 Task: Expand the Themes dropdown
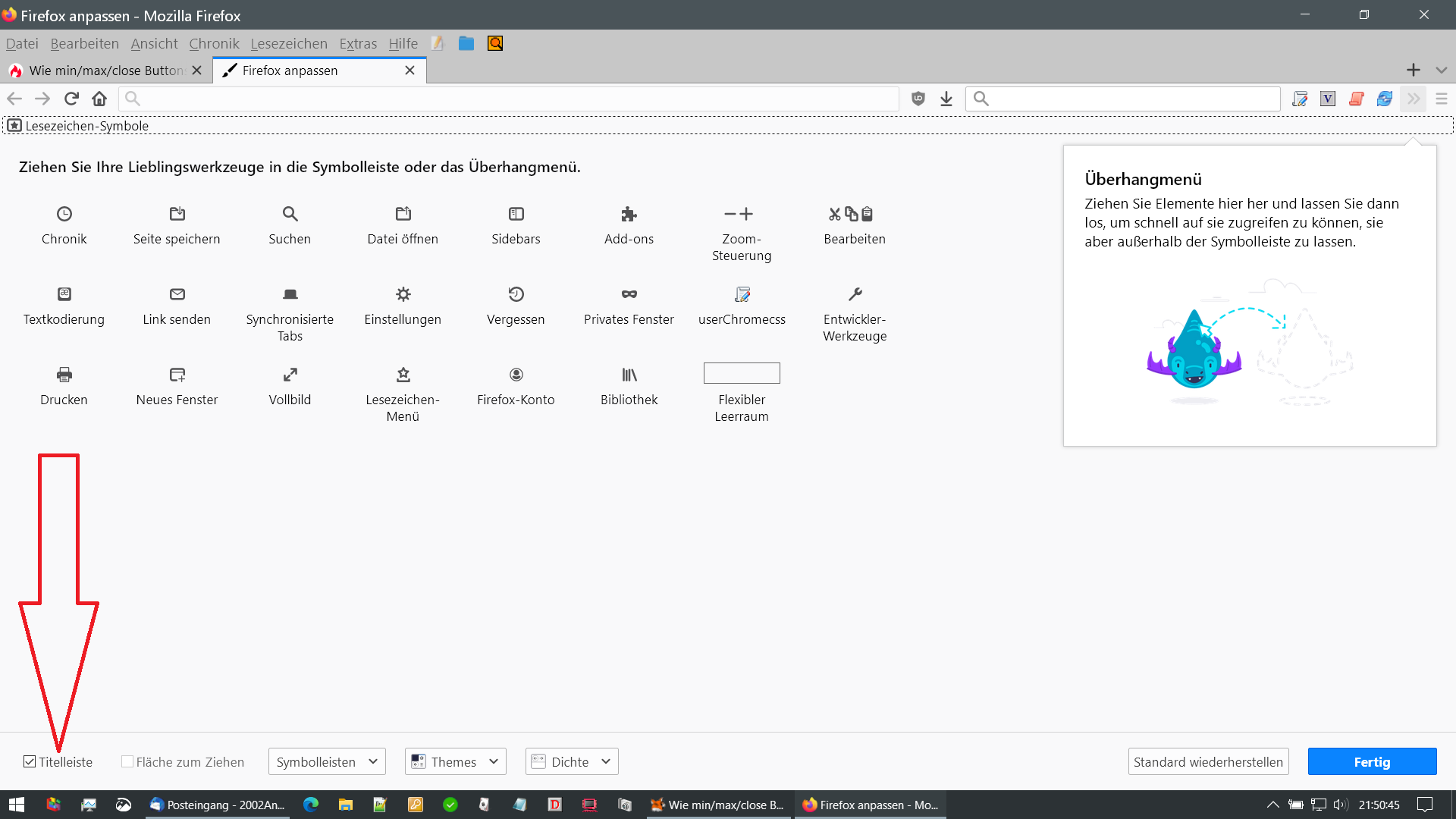pos(455,761)
